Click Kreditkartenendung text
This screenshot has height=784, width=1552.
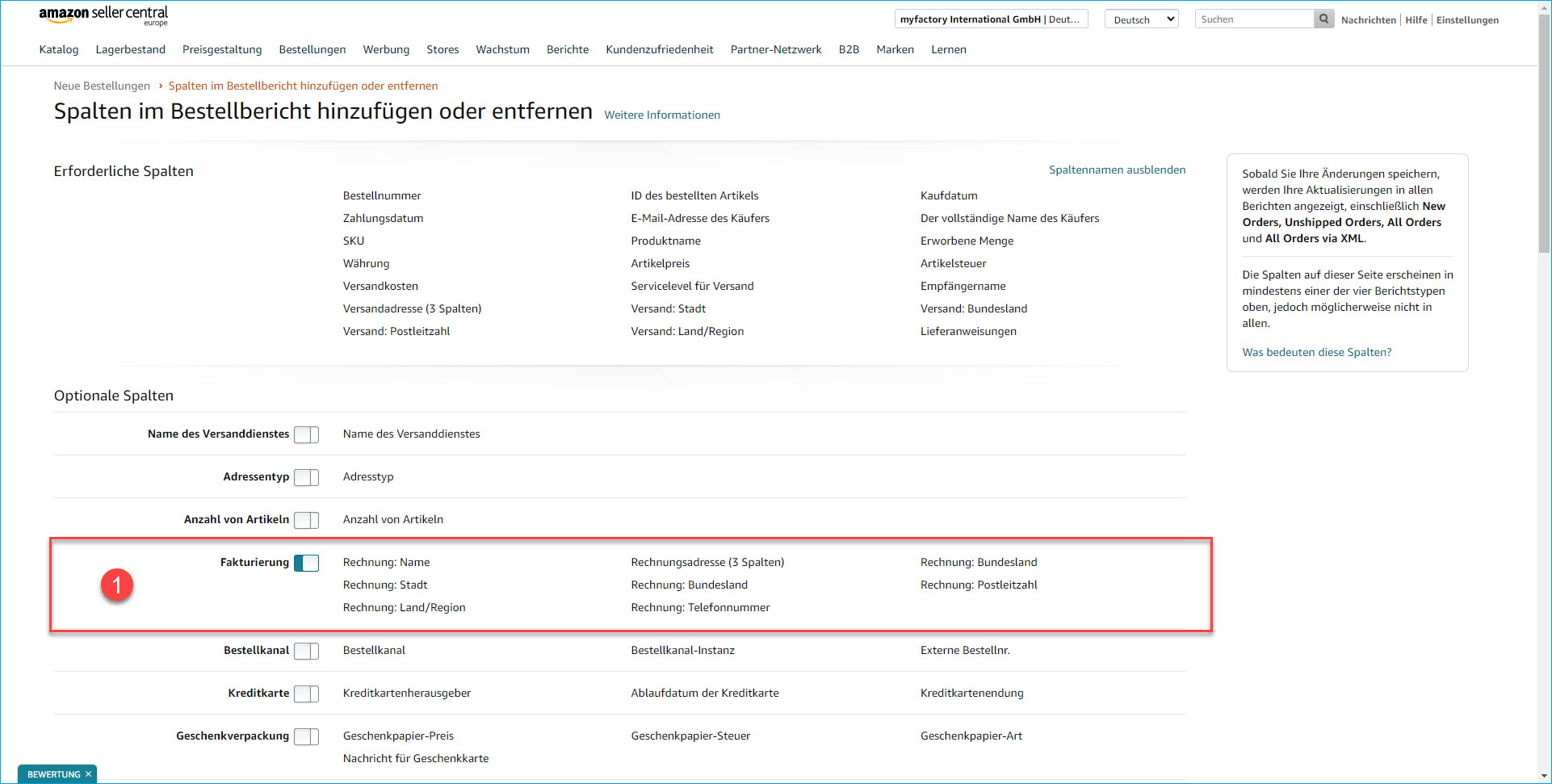971,693
